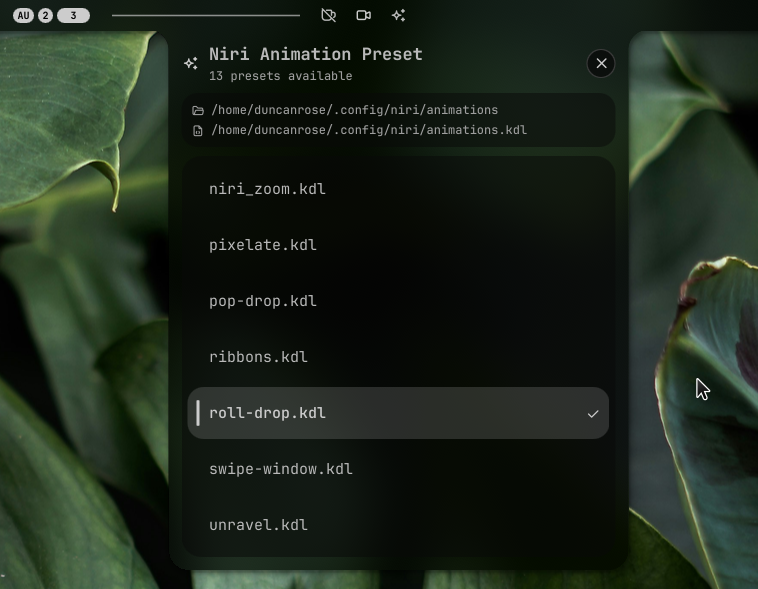The image size is (758, 589).
Task: Select the niri_zoom.kdl preset
Action: point(398,189)
